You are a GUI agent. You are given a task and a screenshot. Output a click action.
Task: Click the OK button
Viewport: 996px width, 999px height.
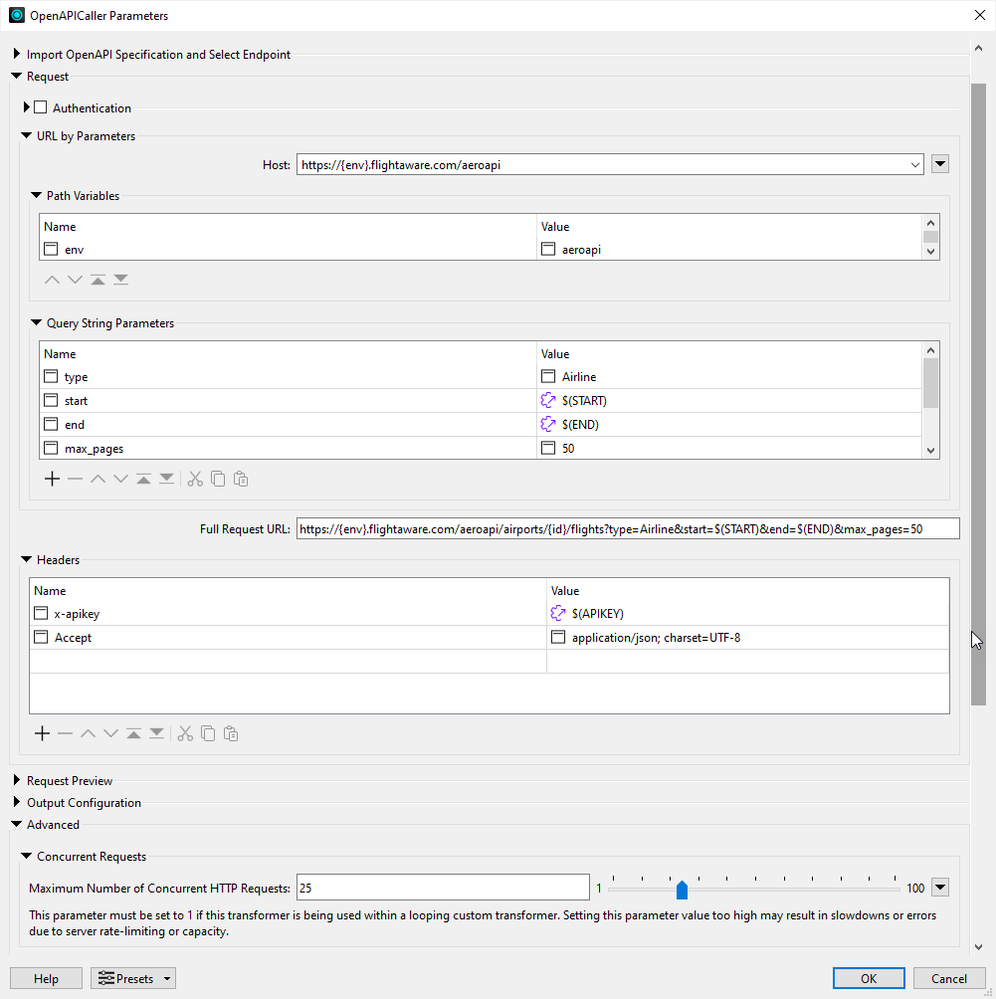pos(868,979)
